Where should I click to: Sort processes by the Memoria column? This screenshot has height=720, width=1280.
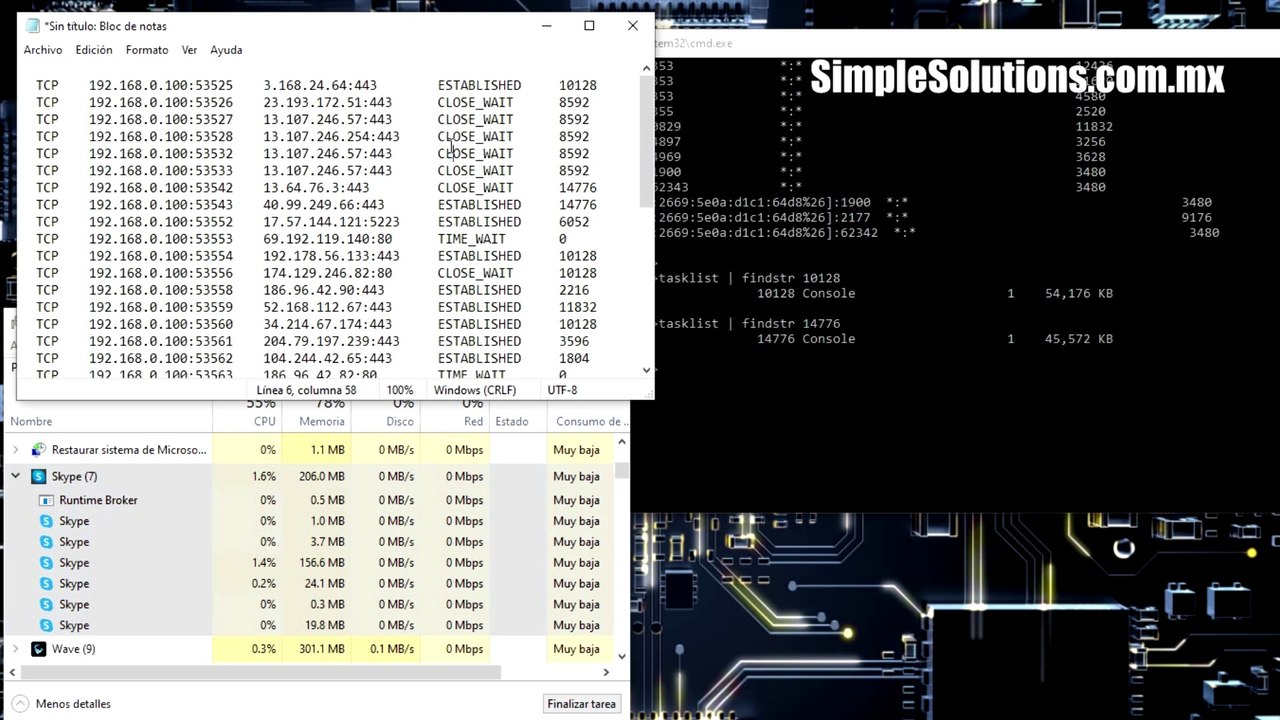(321, 421)
